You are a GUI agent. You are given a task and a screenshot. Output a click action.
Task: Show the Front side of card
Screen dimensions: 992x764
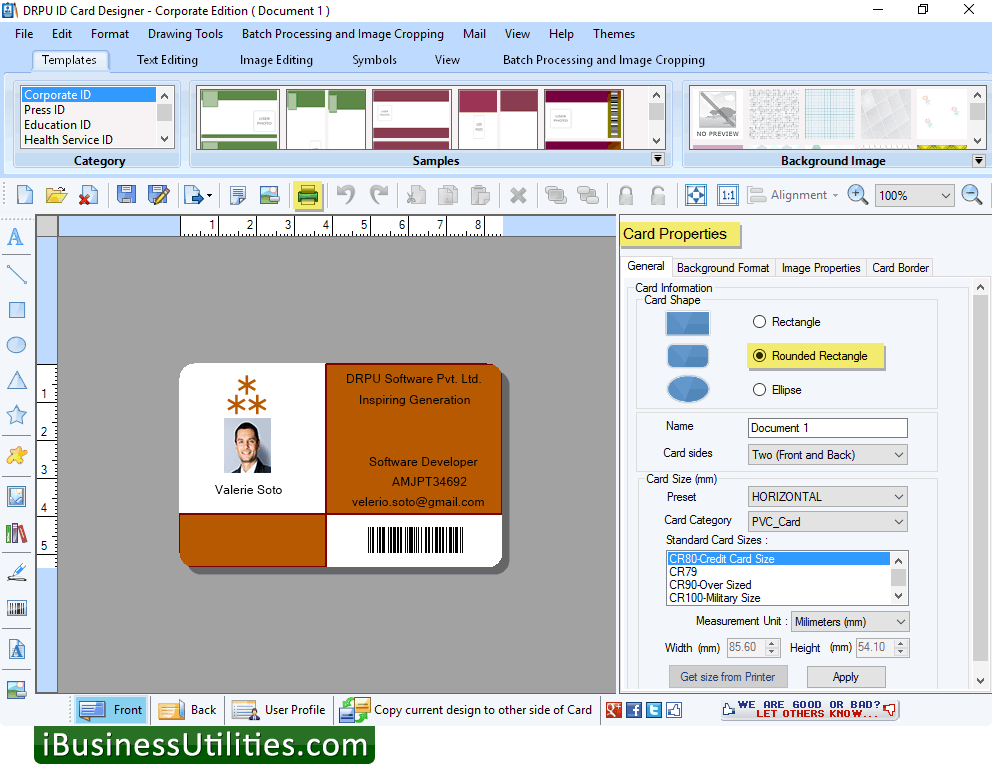coord(111,710)
